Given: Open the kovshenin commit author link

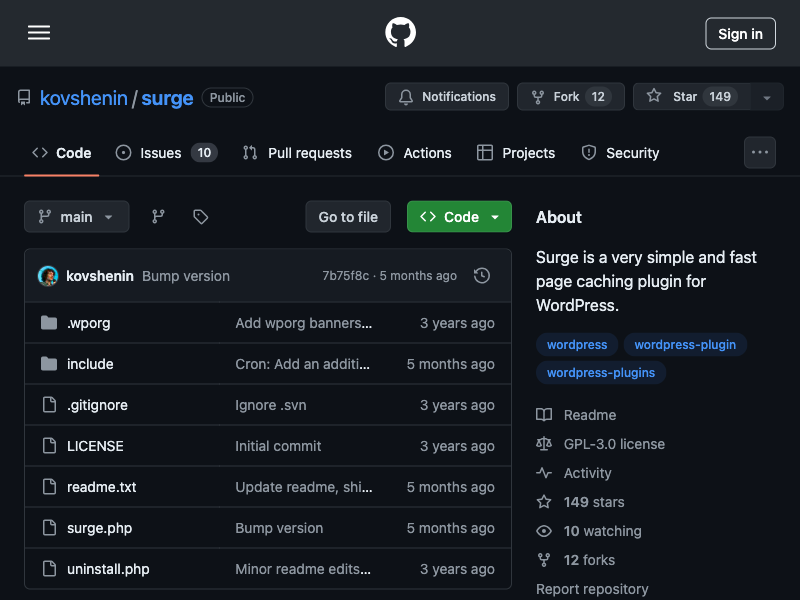Looking at the screenshot, I should click(x=100, y=276).
